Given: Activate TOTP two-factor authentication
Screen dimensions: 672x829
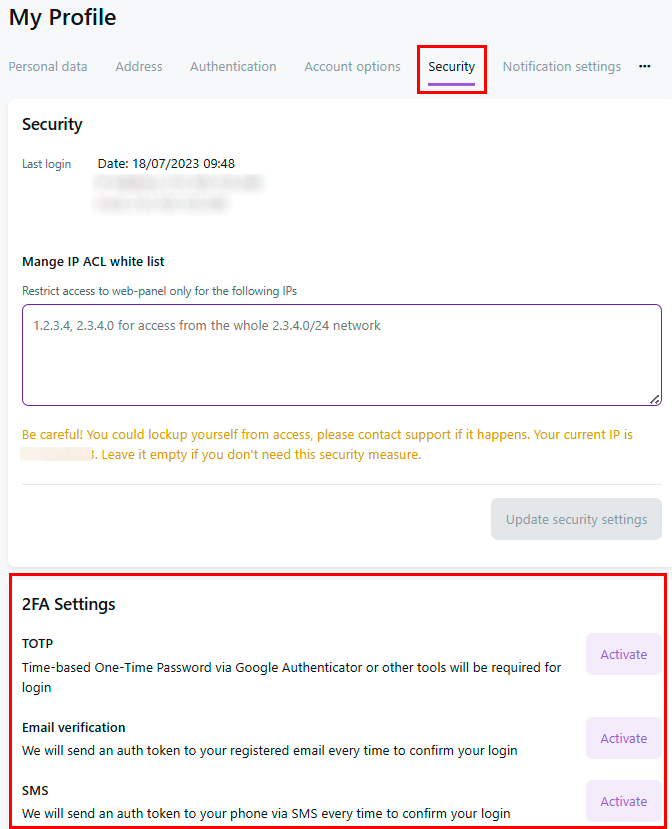Looking at the screenshot, I should coord(623,655).
